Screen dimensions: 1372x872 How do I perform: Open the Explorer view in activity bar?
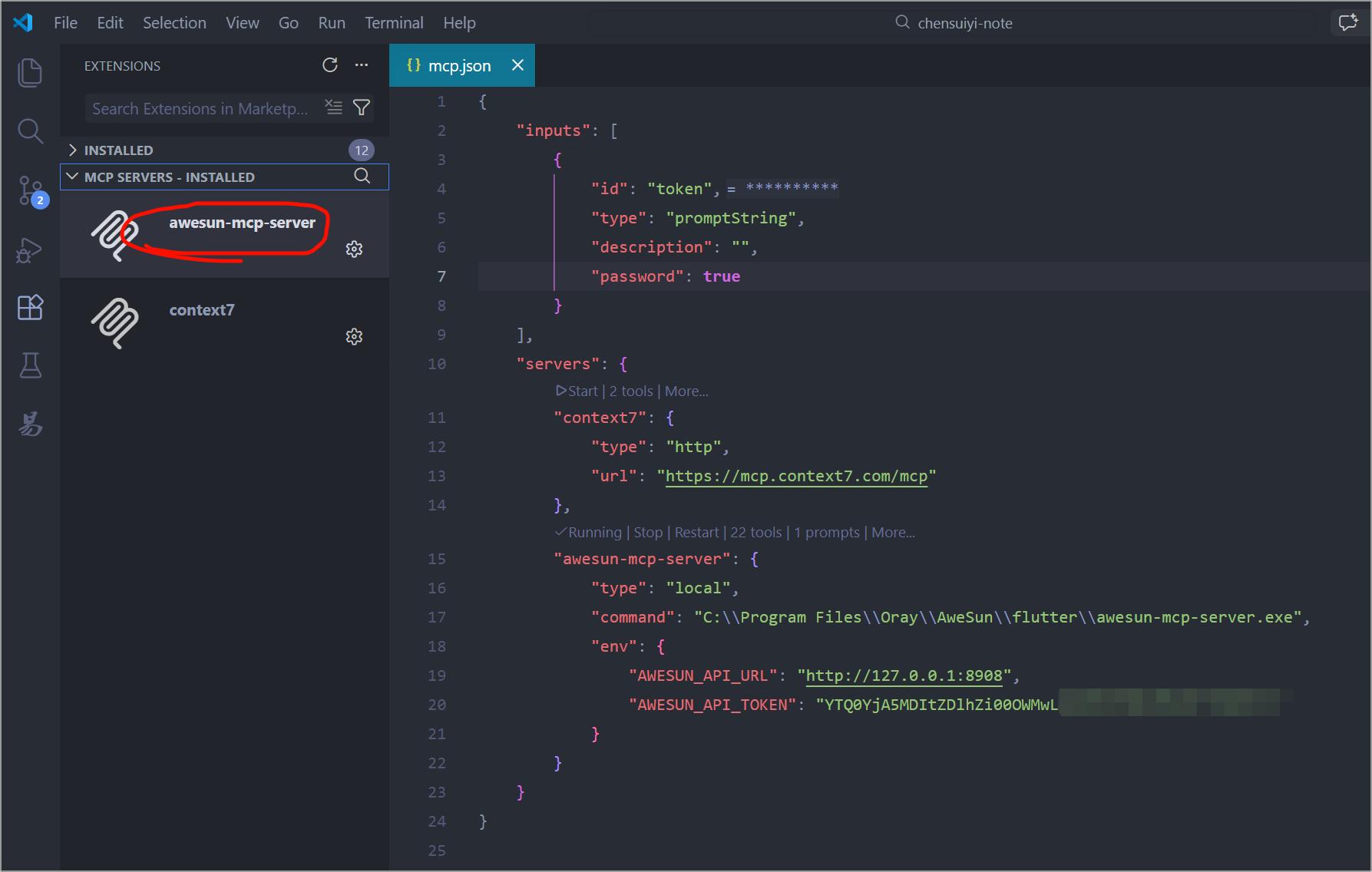pyautogui.click(x=30, y=72)
